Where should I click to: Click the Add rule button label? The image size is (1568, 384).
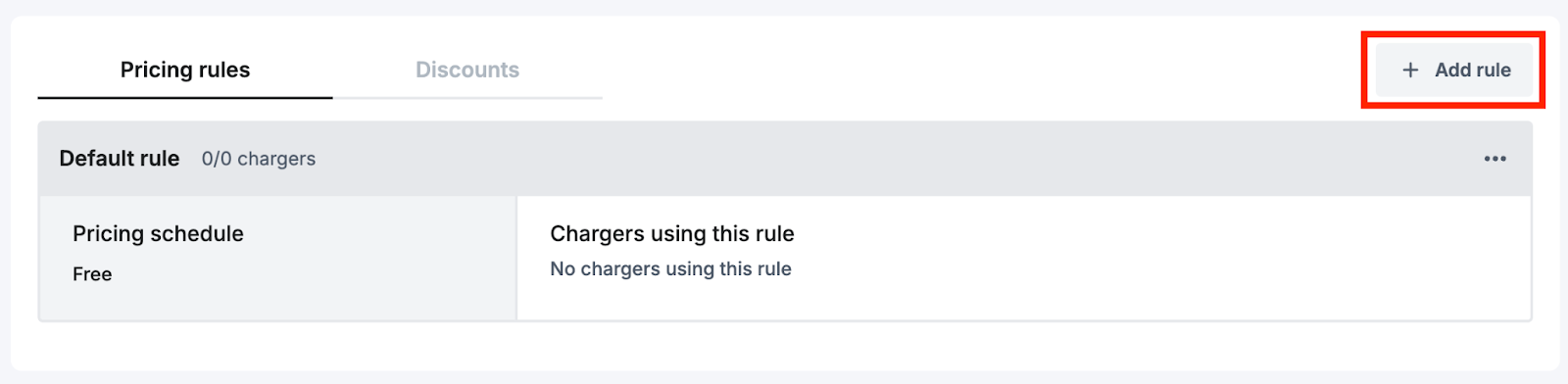pyautogui.click(x=1473, y=70)
